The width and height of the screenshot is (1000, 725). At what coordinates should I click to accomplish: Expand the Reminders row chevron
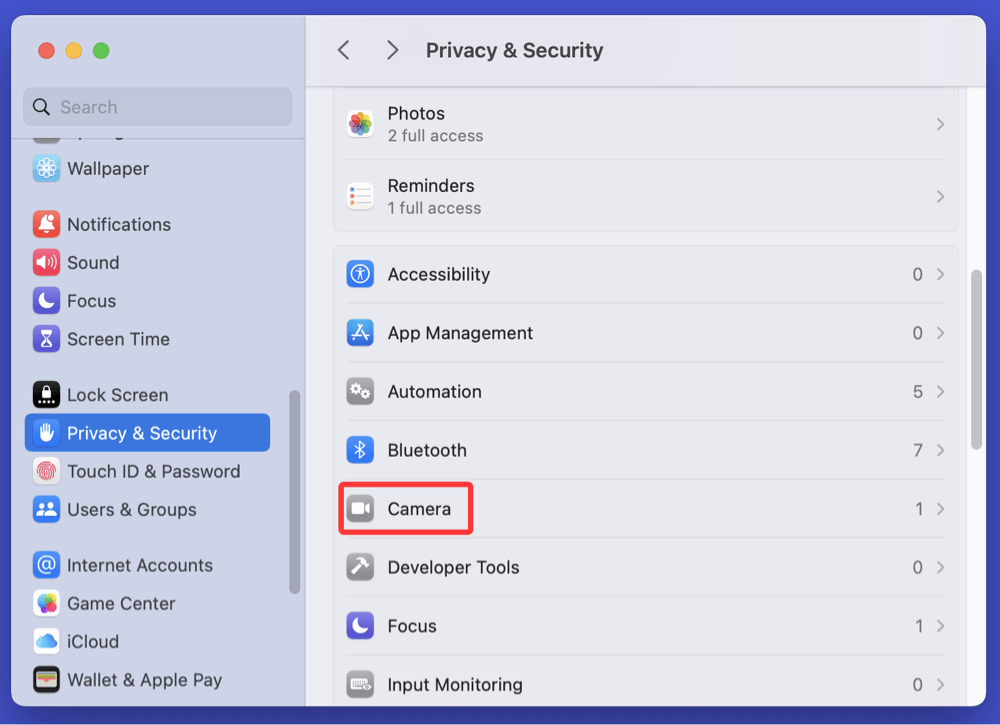(940, 197)
